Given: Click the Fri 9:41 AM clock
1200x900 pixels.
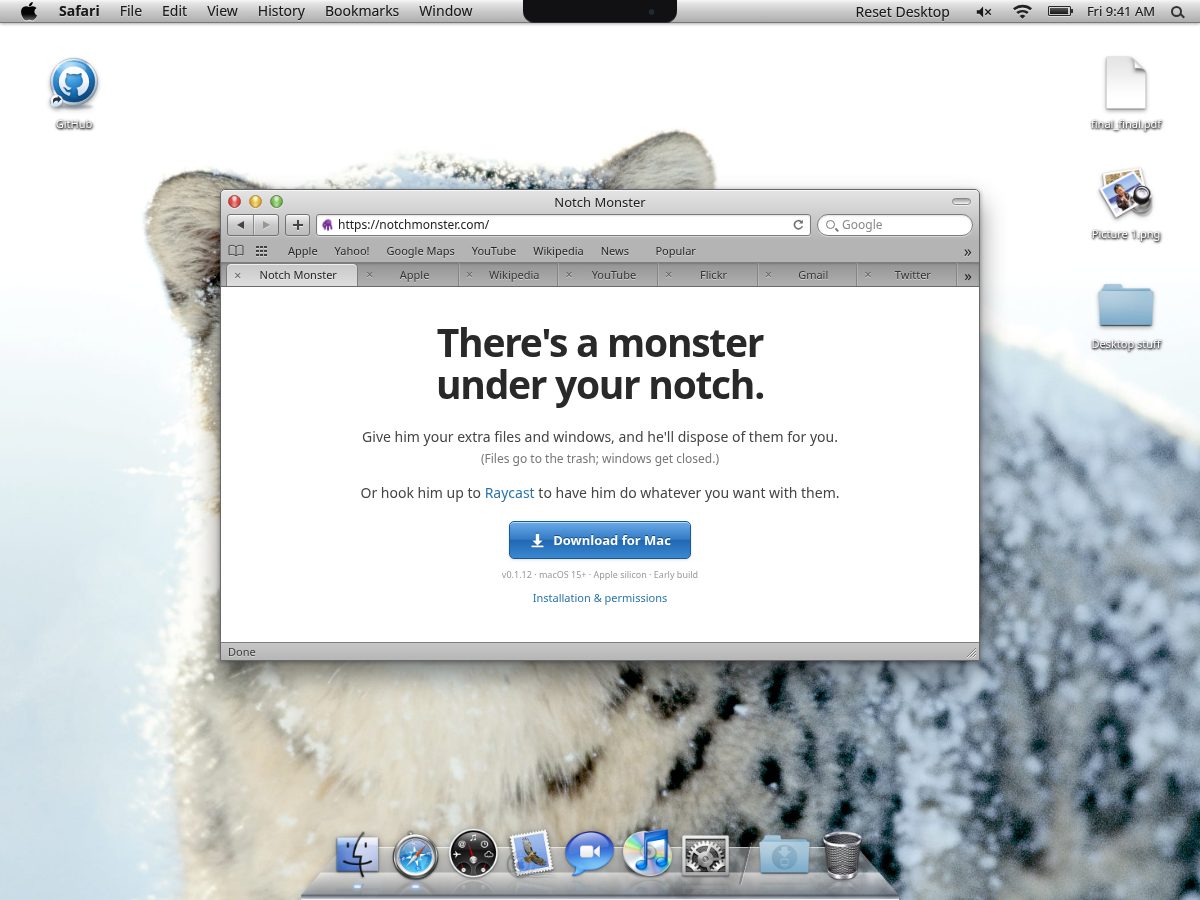Looking at the screenshot, I should pos(1121,11).
